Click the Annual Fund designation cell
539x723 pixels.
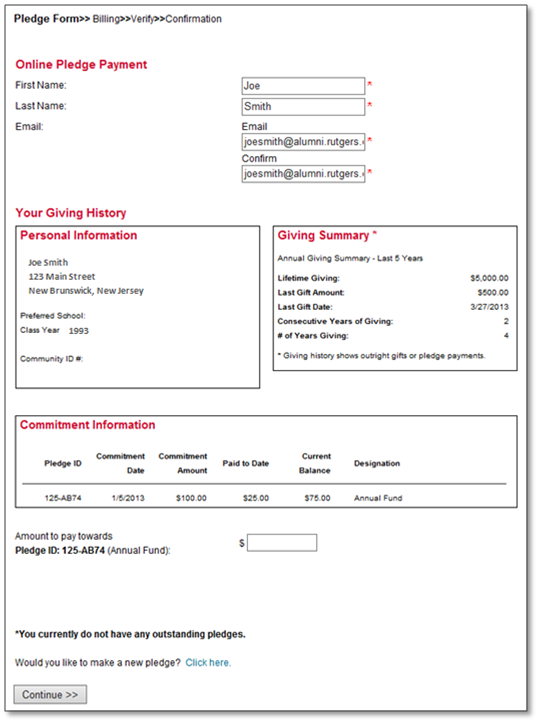pyautogui.click(x=378, y=498)
